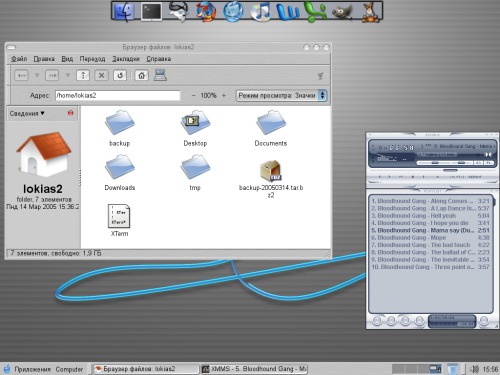This screenshot has width=500, height=375.
Task: Select track 6 Mope in playlist
Action: pos(430,238)
